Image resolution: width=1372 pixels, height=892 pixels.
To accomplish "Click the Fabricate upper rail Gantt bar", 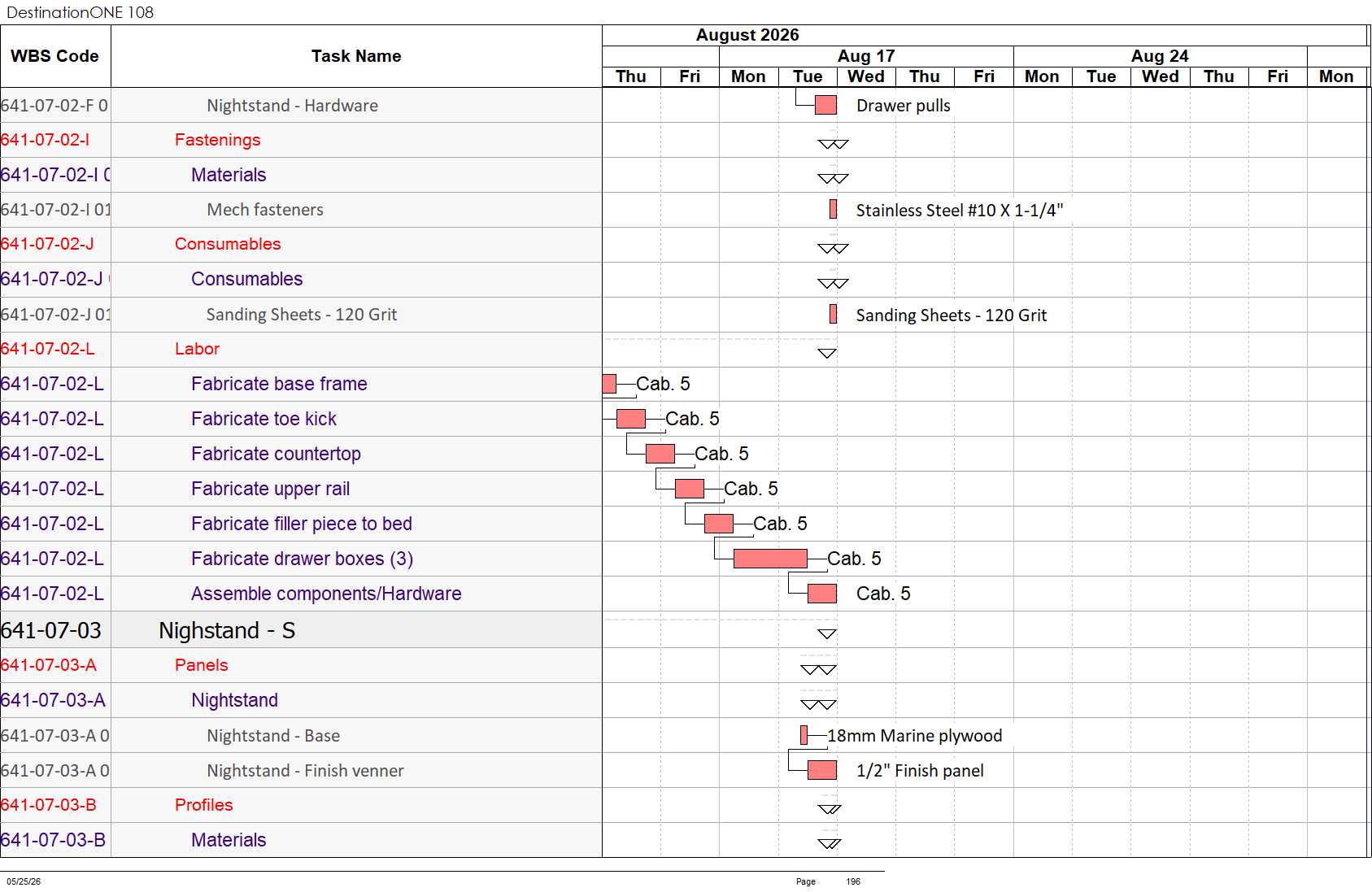I will [690, 489].
